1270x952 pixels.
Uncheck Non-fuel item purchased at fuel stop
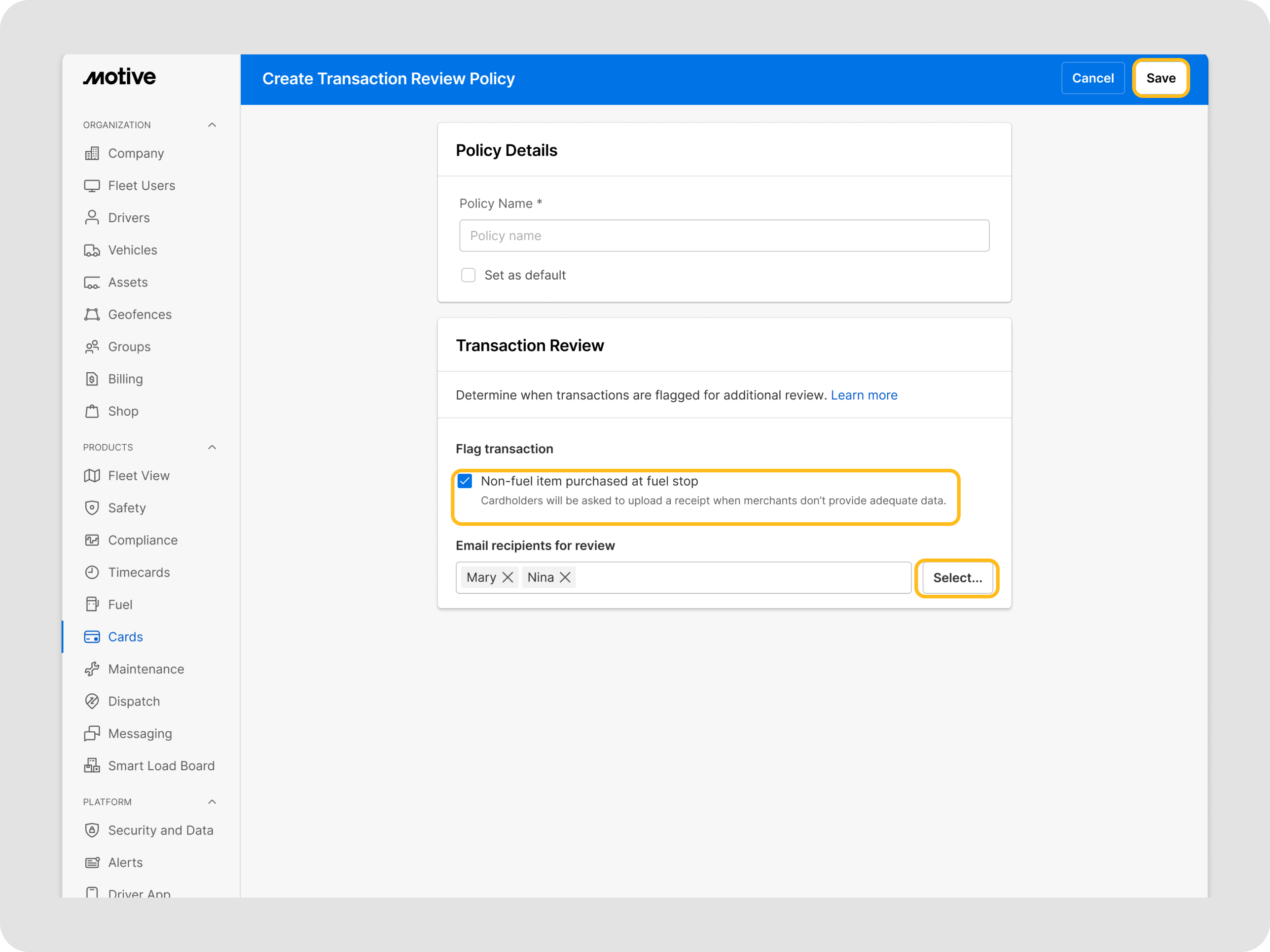(x=465, y=481)
